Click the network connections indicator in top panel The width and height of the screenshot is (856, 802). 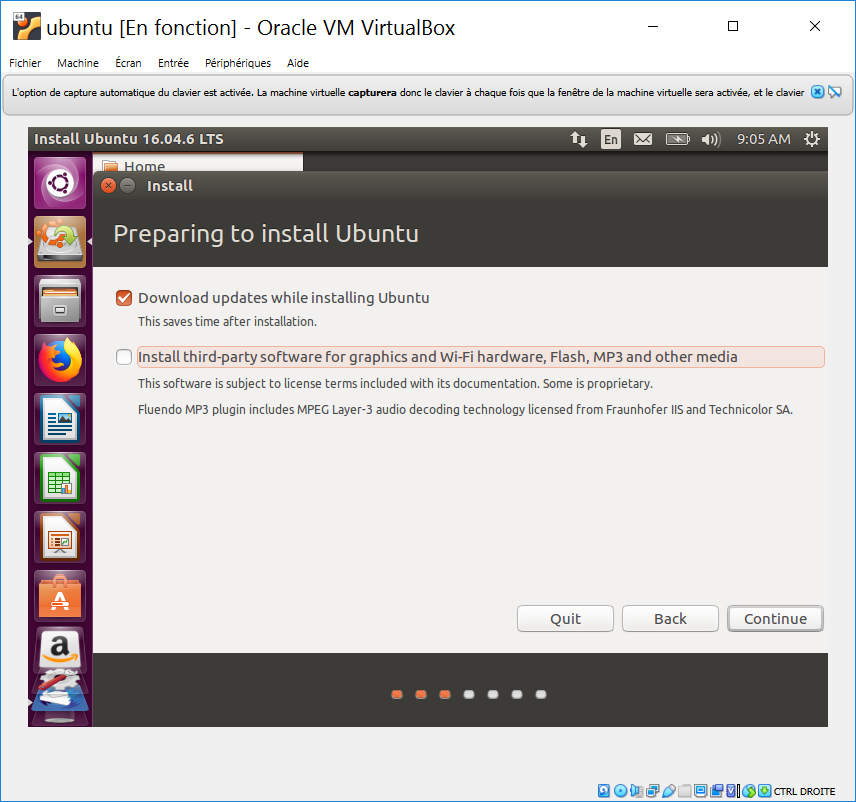point(579,139)
